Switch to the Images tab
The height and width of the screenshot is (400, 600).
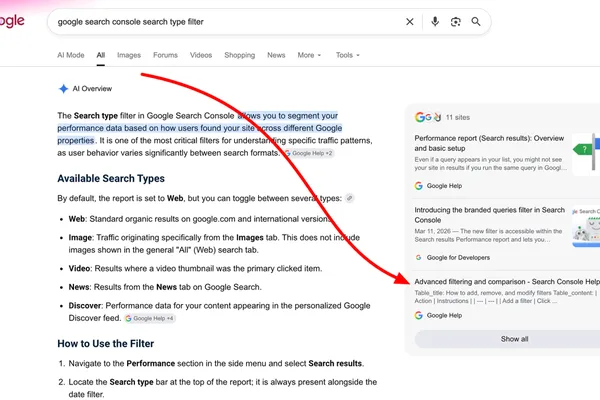point(129,55)
